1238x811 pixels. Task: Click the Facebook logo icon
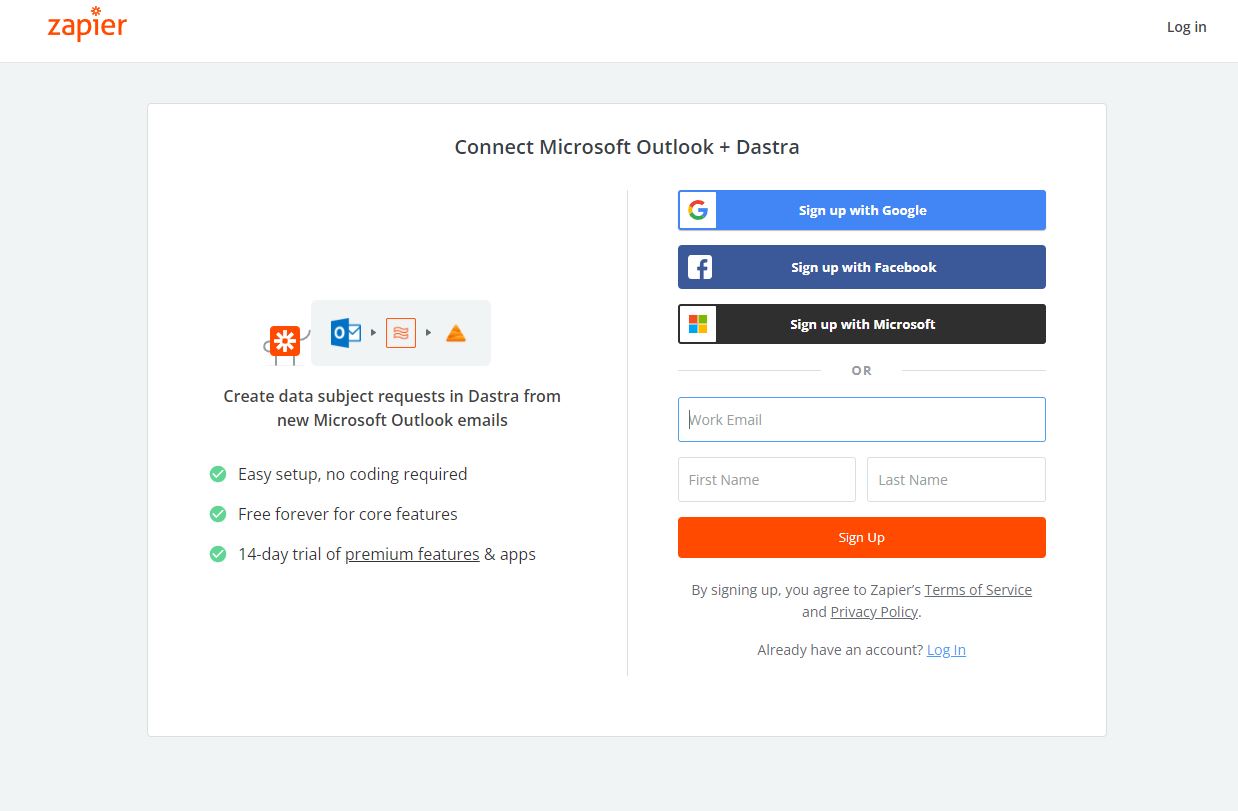699,267
